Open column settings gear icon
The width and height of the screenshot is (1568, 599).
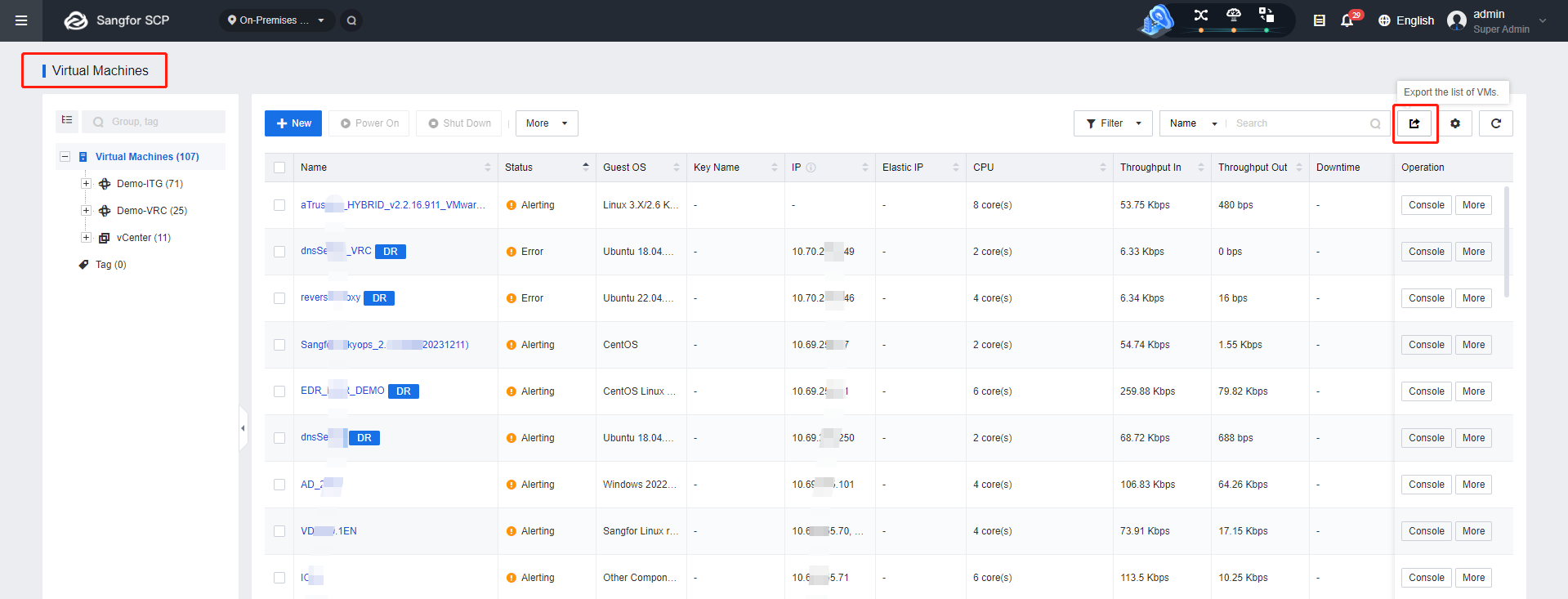(x=1455, y=123)
